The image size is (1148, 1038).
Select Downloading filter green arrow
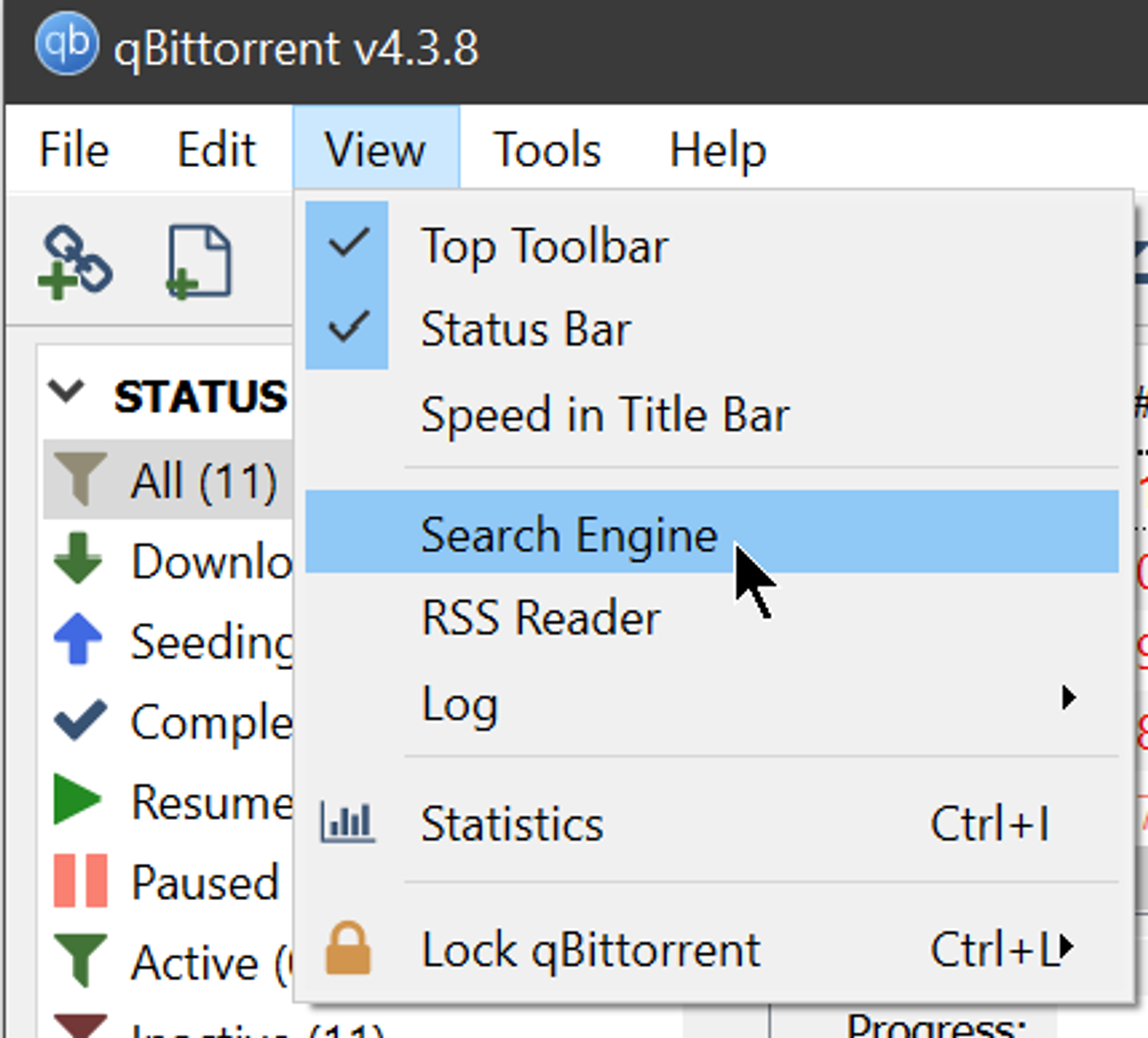(78, 558)
